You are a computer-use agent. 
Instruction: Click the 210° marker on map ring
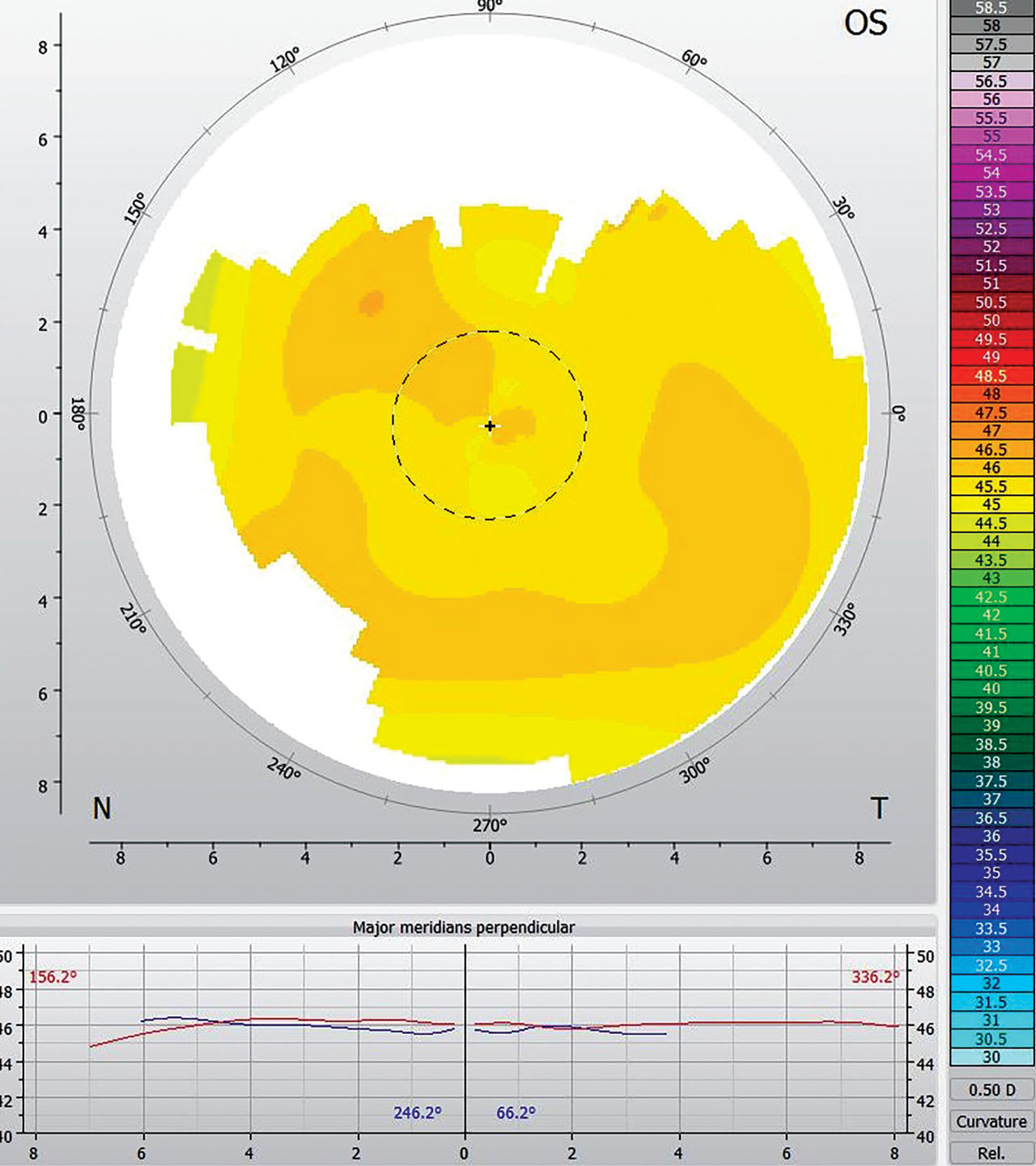click(133, 618)
